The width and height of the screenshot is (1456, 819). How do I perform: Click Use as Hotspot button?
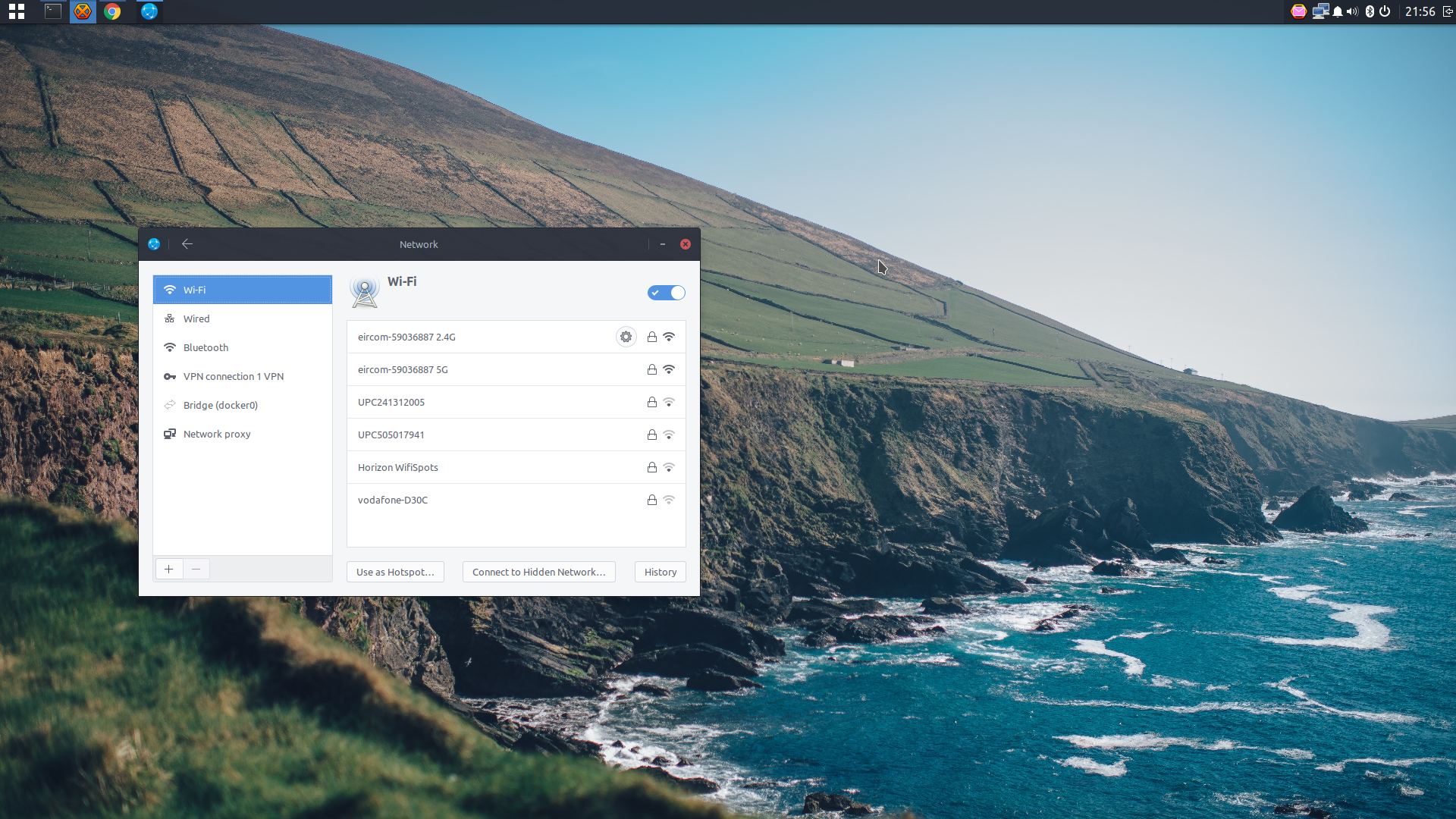click(395, 572)
